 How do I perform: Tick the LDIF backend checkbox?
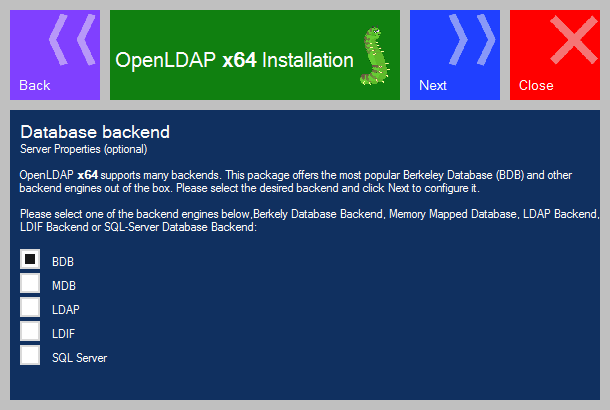point(30,331)
